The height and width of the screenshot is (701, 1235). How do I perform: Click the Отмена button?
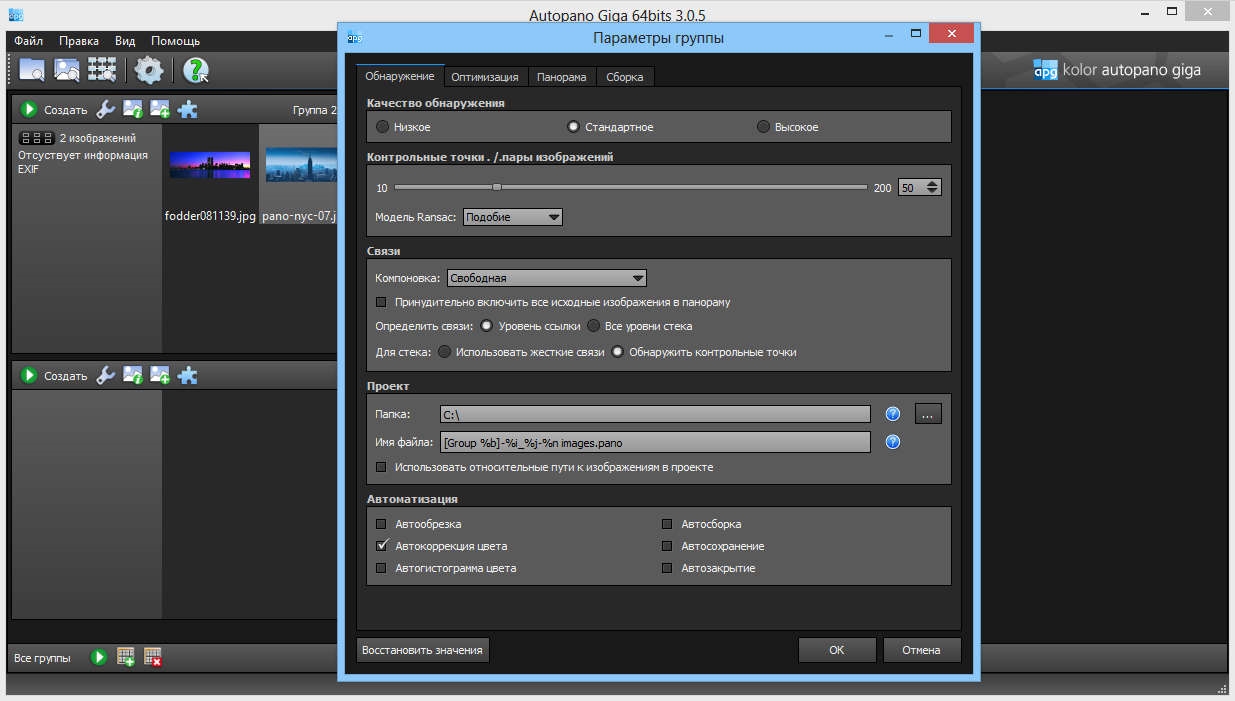pos(921,650)
